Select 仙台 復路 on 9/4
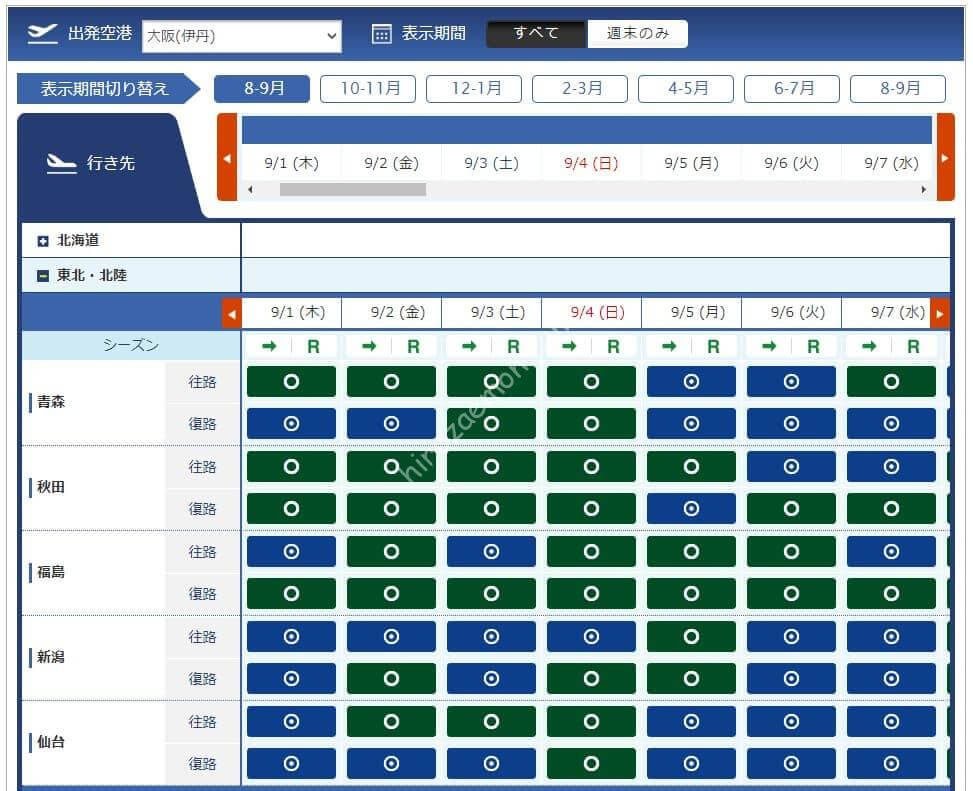The height and width of the screenshot is (791, 973). coord(591,764)
